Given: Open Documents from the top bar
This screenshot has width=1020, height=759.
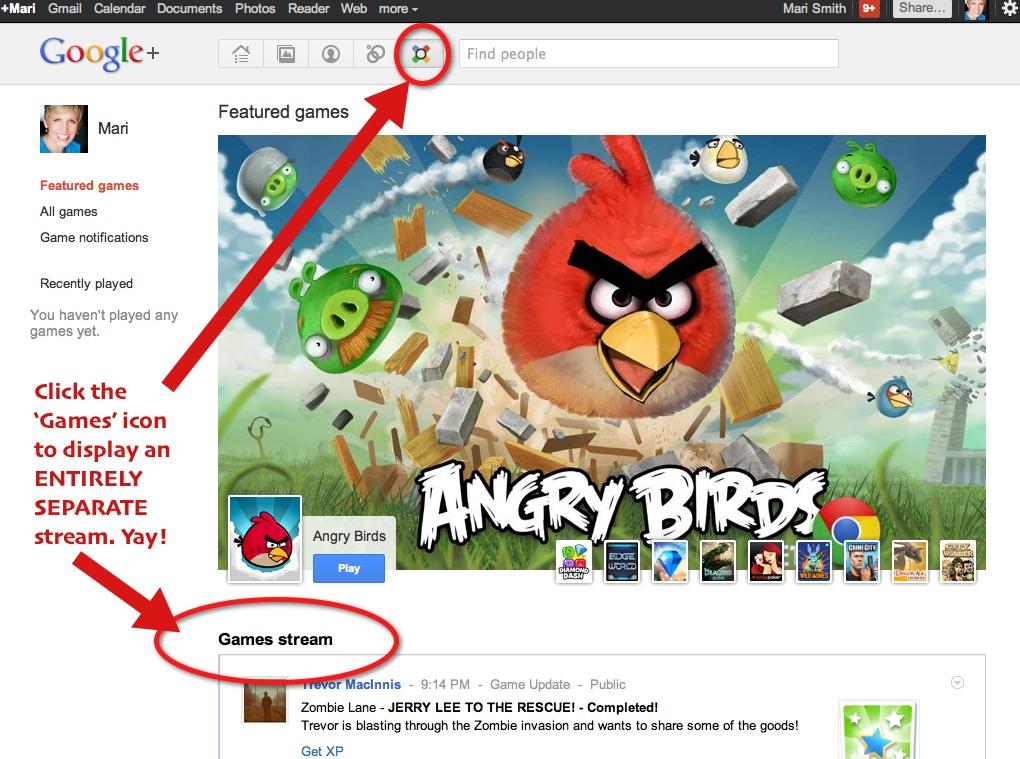Looking at the screenshot, I should [189, 8].
